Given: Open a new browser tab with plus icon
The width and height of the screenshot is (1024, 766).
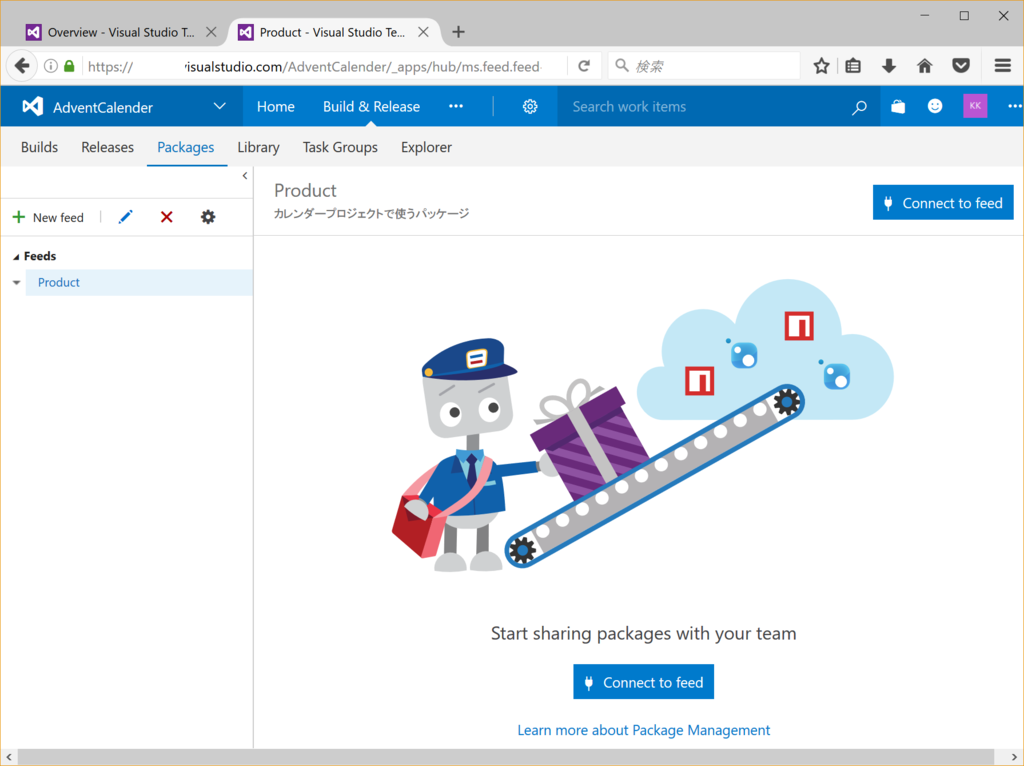Looking at the screenshot, I should pos(458,32).
